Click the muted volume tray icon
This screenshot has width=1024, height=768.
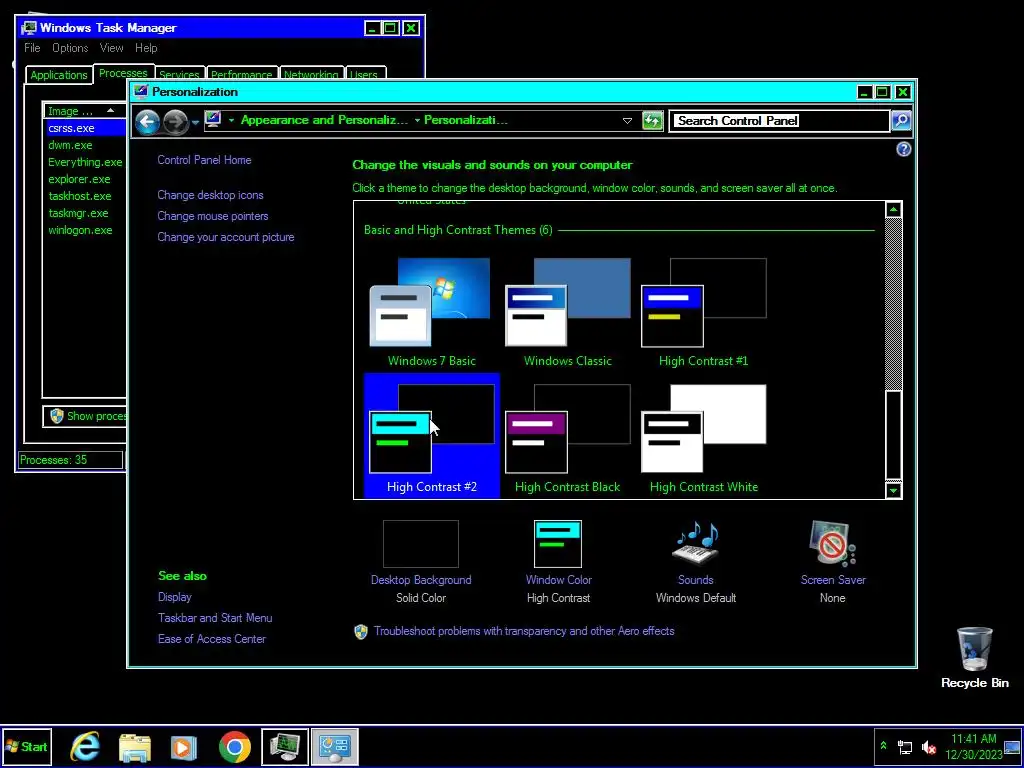pos(928,747)
